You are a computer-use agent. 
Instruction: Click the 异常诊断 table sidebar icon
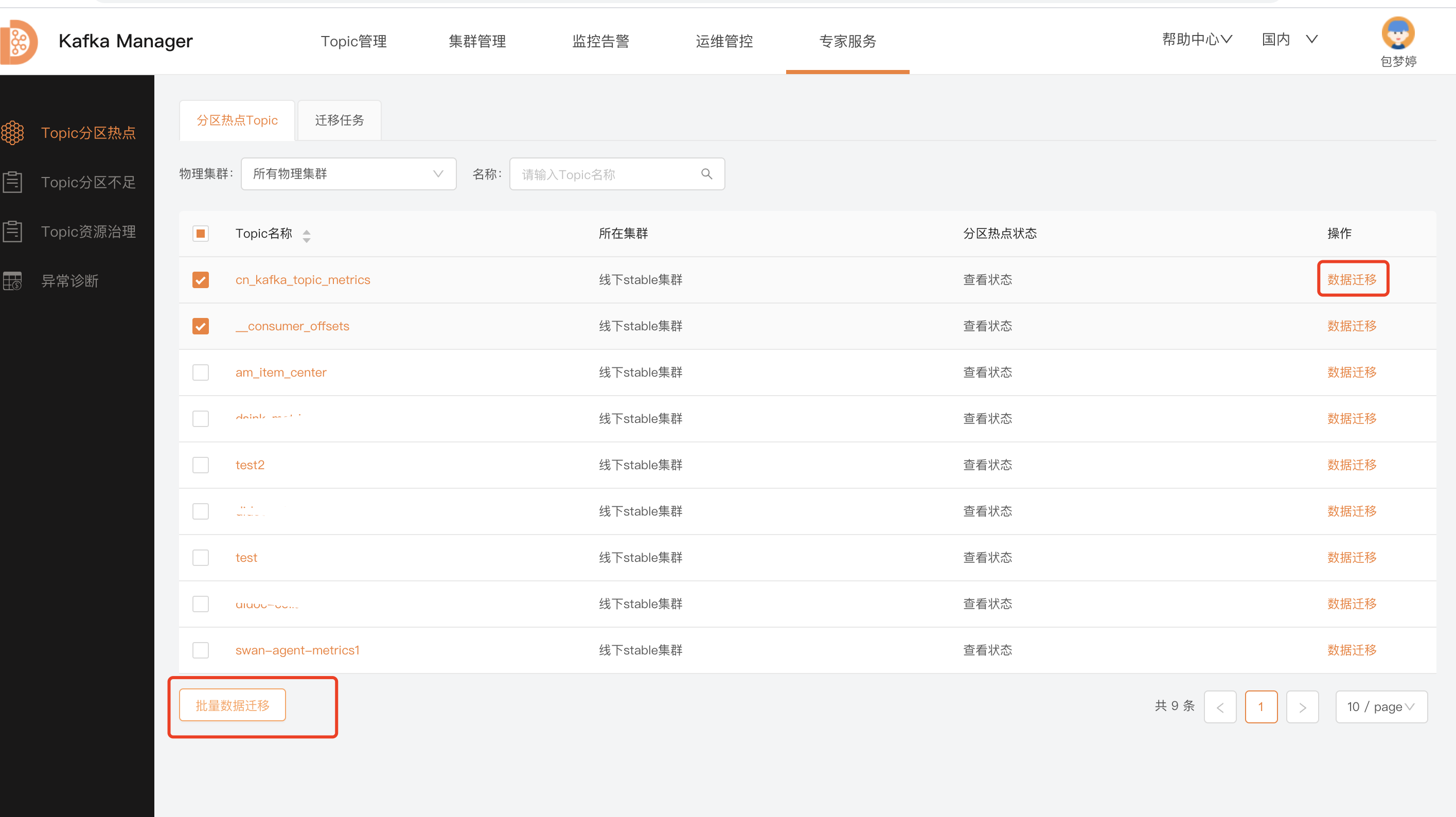(x=12, y=280)
